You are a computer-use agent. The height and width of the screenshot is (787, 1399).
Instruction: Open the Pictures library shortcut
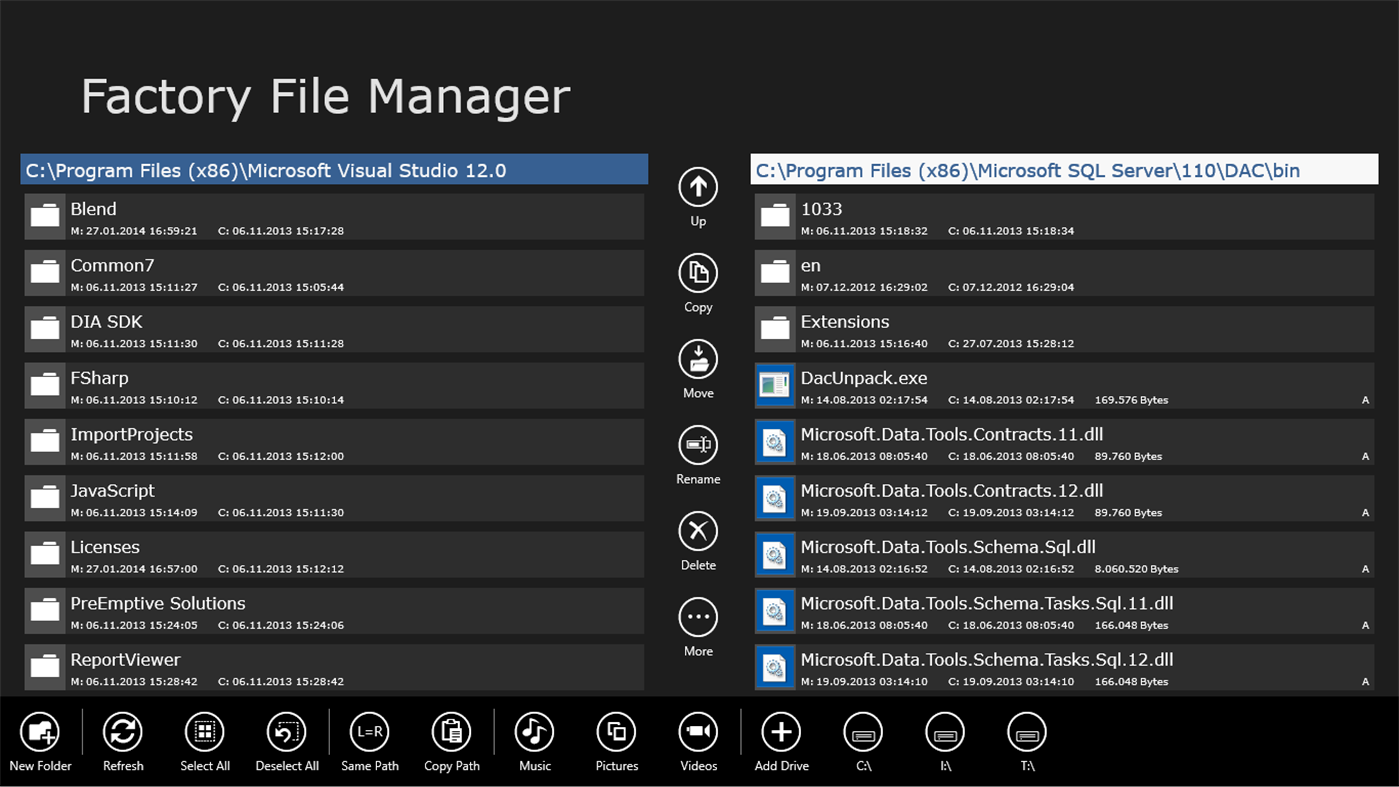(x=616, y=732)
